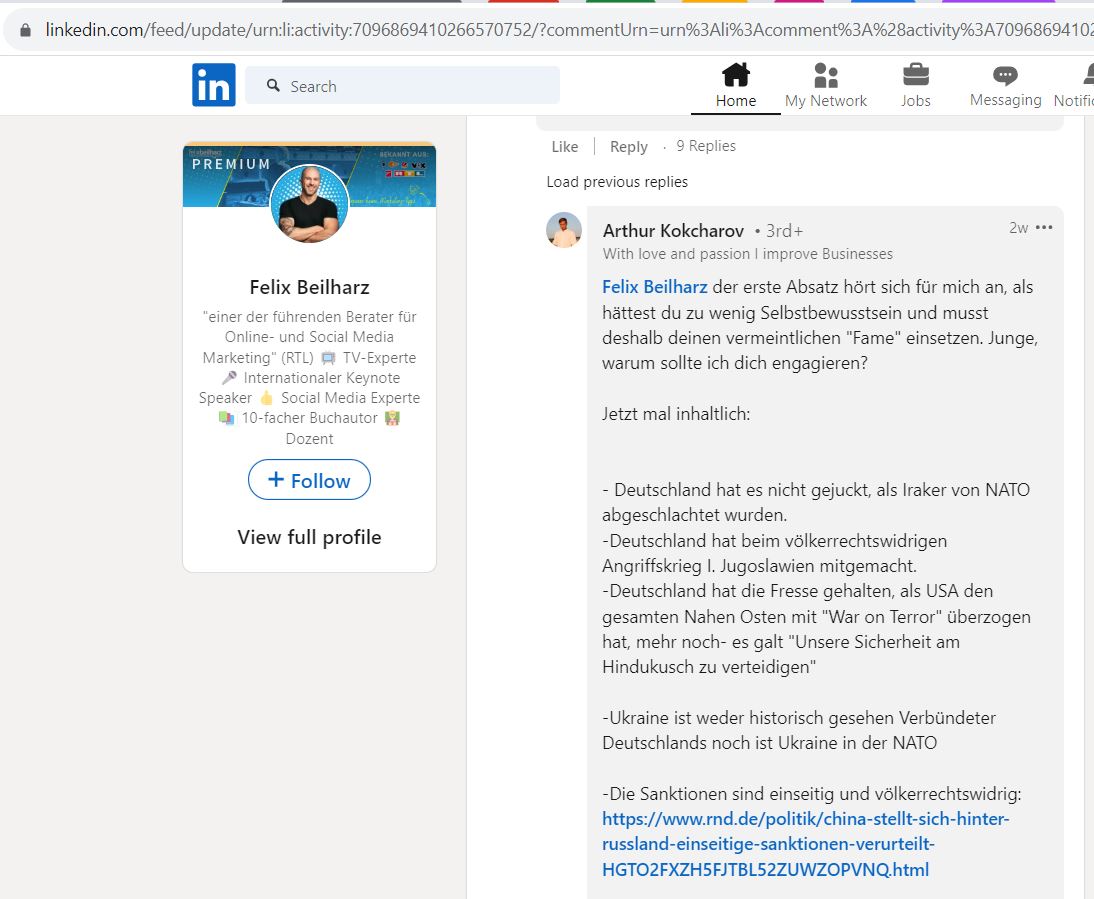The height and width of the screenshot is (899, 1094).
Task: Click the '2w' comment timestamp
Action: pyautogui.click(x=1018, y=227)
